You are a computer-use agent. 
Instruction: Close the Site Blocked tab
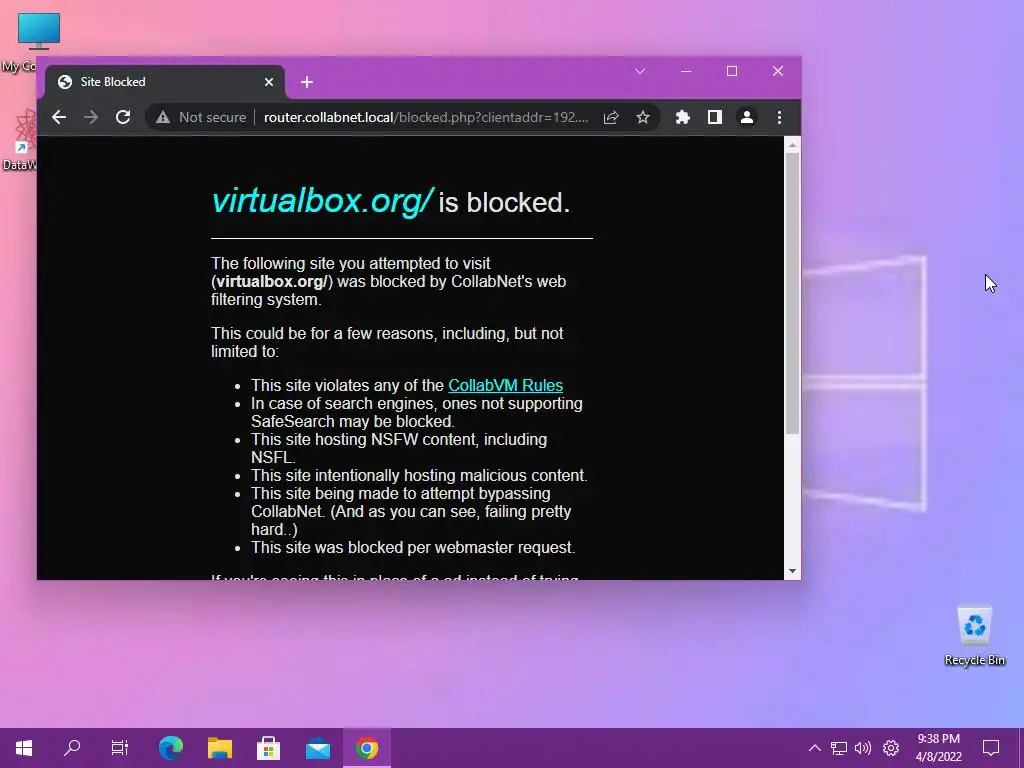click(x=269, y=82)
